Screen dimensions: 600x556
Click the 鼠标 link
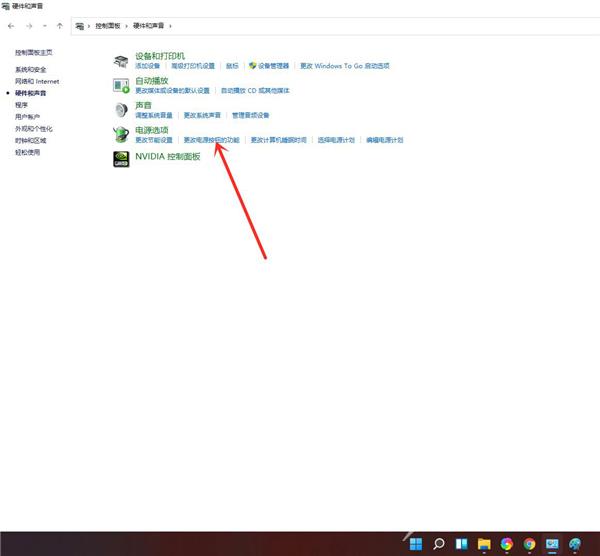[232, 66]
